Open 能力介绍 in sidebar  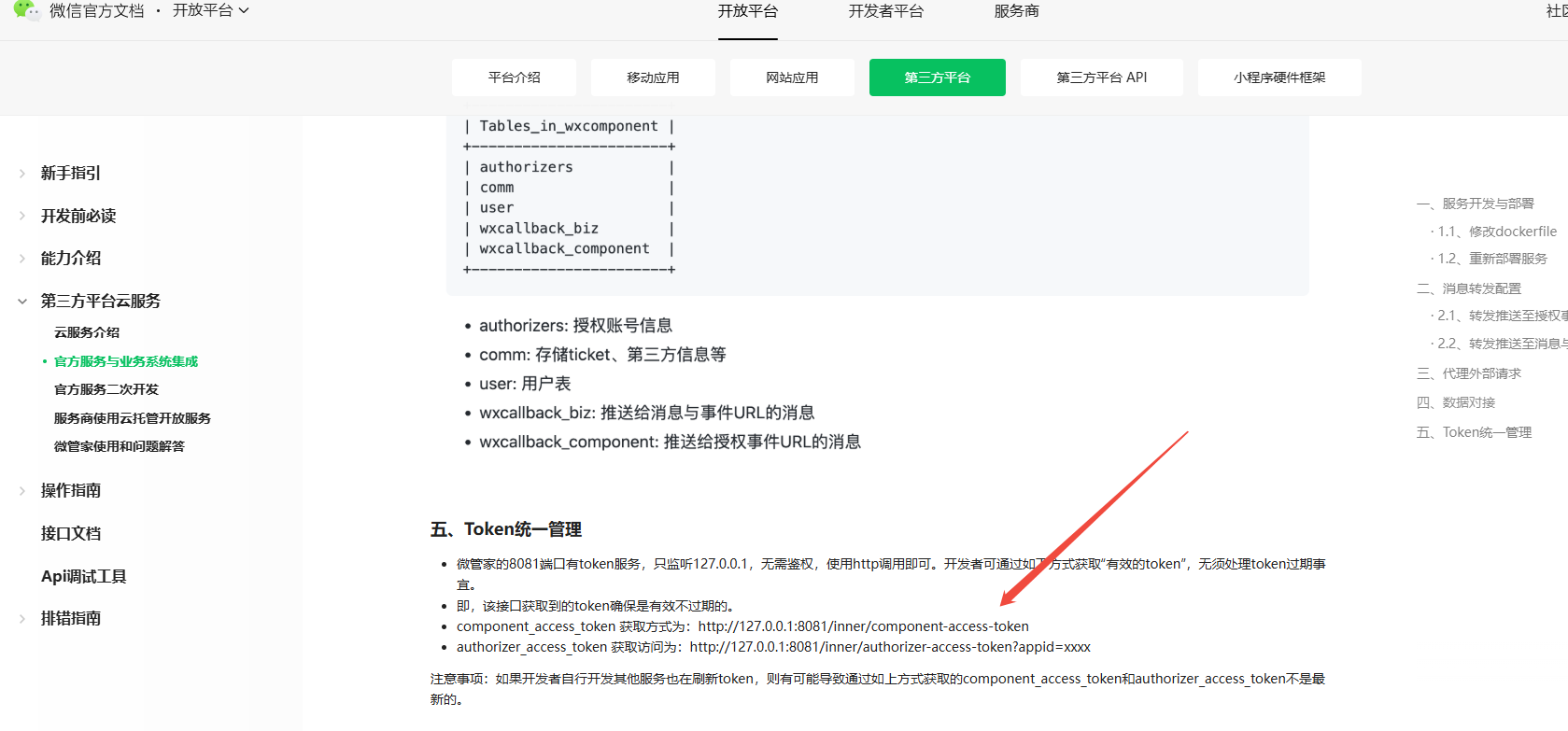70,259
